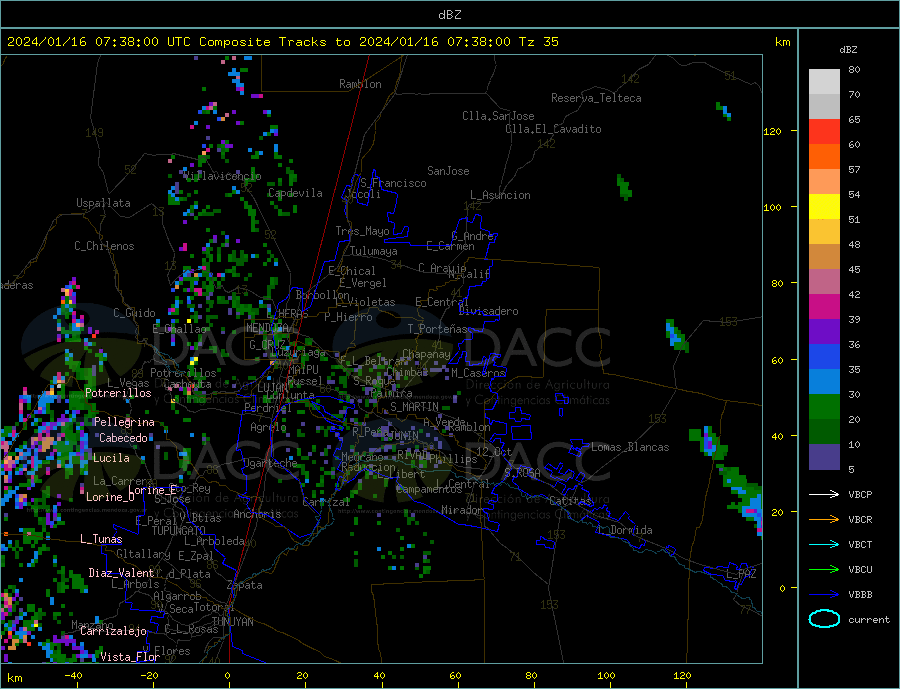The height and width of the screenshot is (689, 900).
Task: Click the Tulumaya label
Action: 374,251
